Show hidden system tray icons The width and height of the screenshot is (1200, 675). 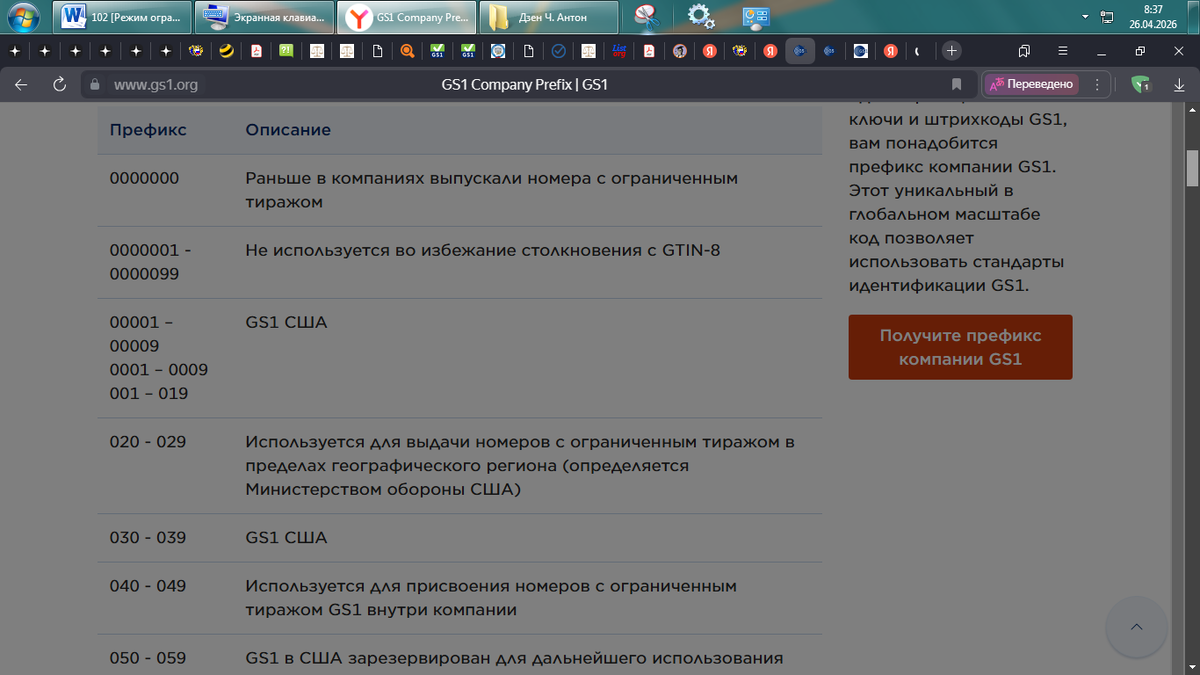click(x=1086, y=17)
